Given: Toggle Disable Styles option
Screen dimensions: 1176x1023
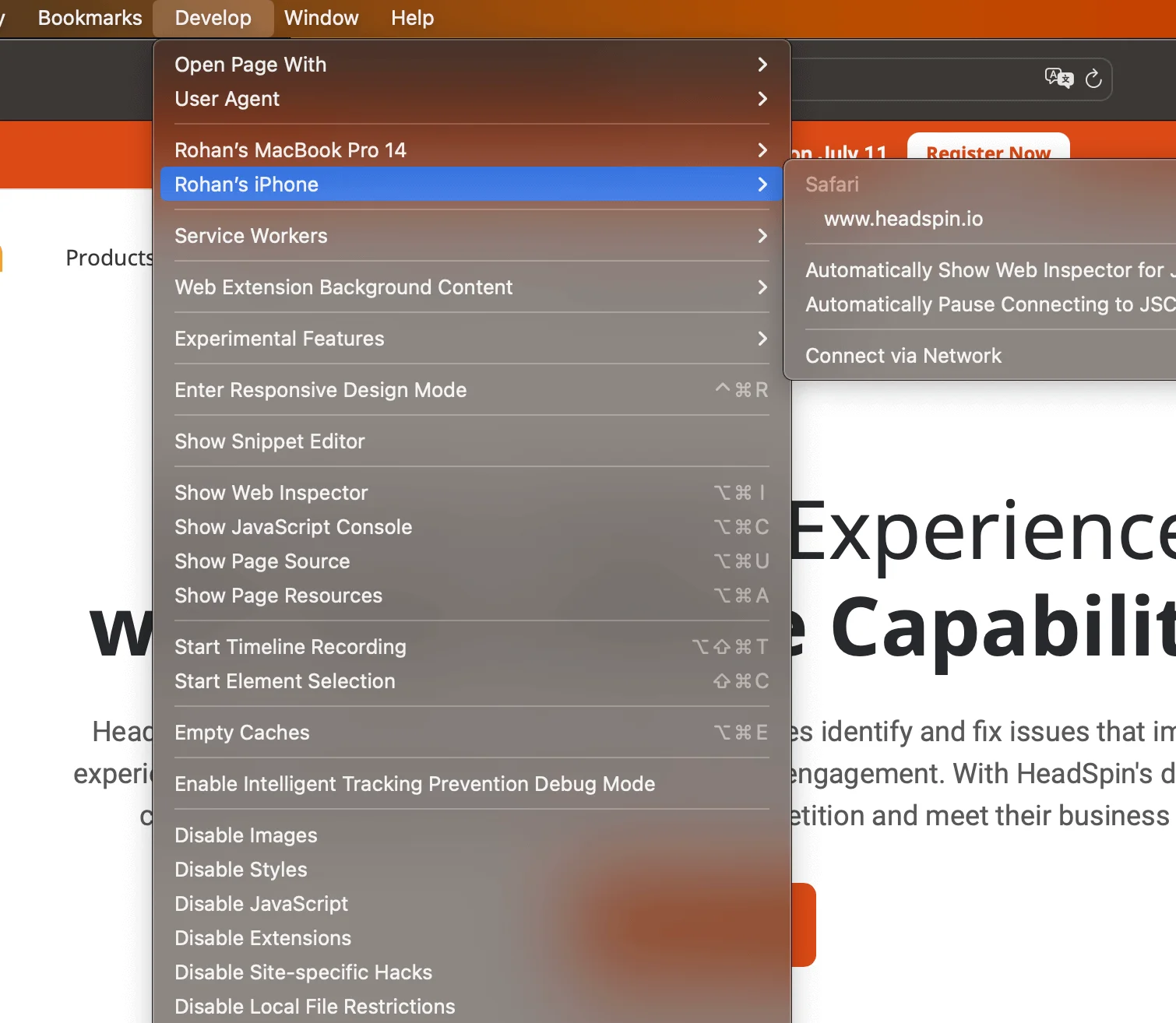Looking at the screenshot, I should coord(471,870).
